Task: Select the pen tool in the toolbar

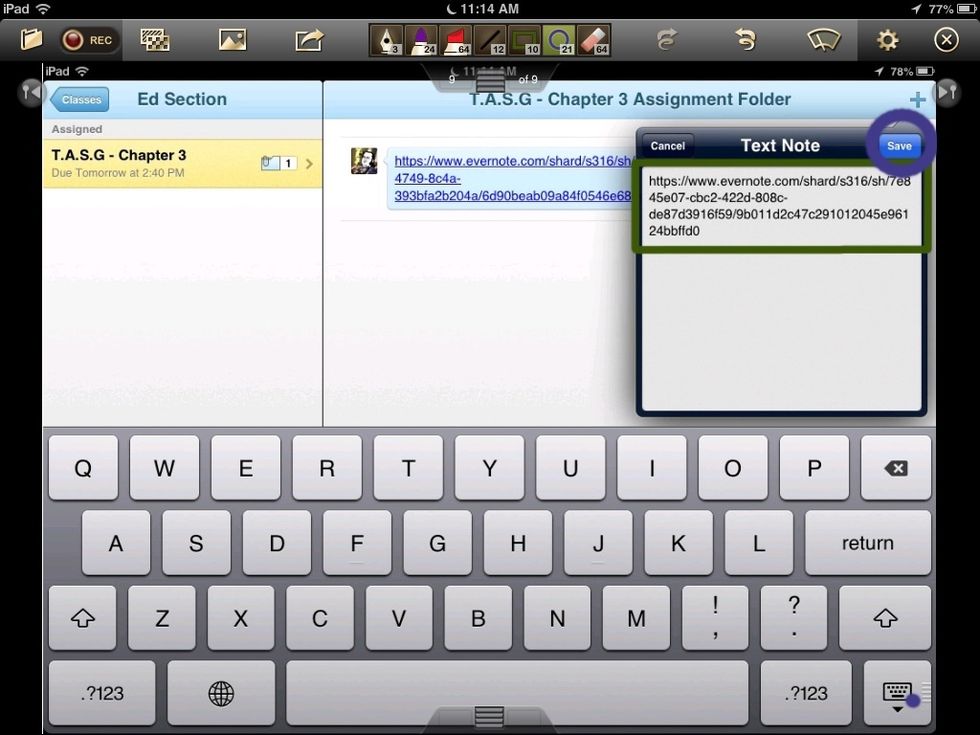Action: click(388, 40)
